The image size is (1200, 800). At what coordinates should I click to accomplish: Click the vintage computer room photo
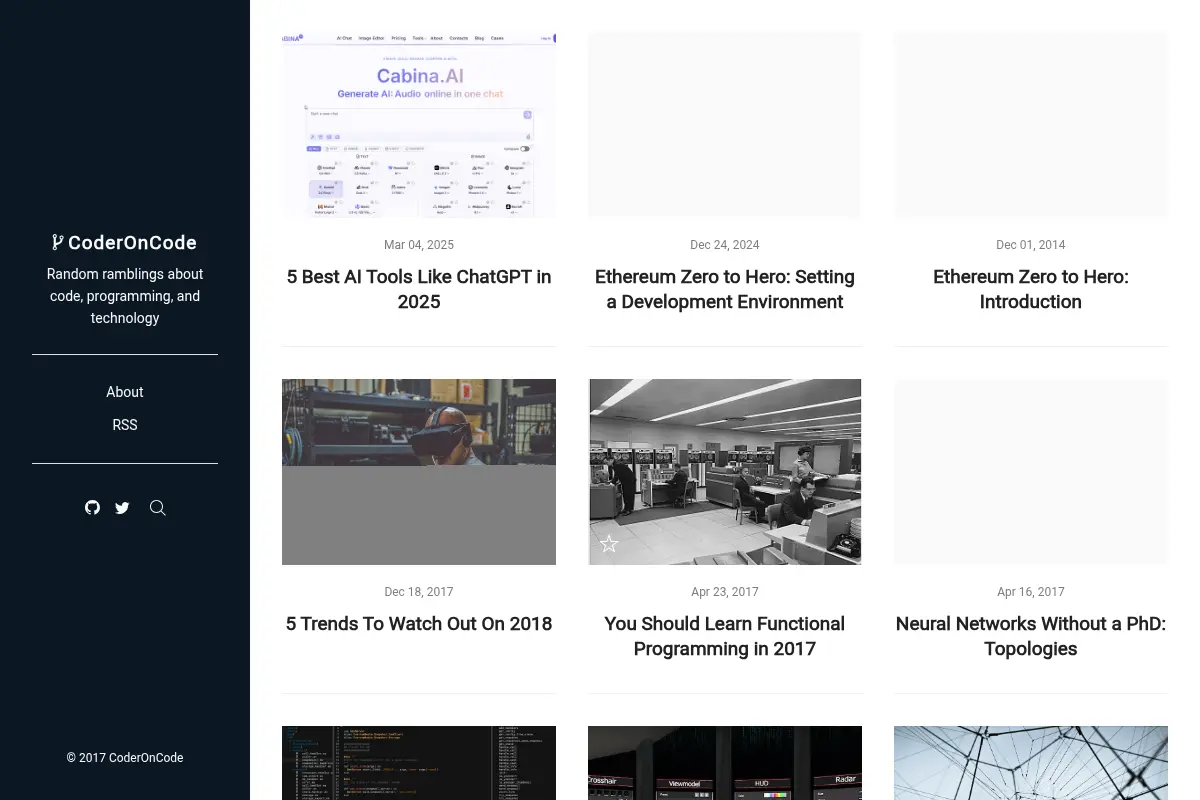pyautogui.click(x=725, y=472)
